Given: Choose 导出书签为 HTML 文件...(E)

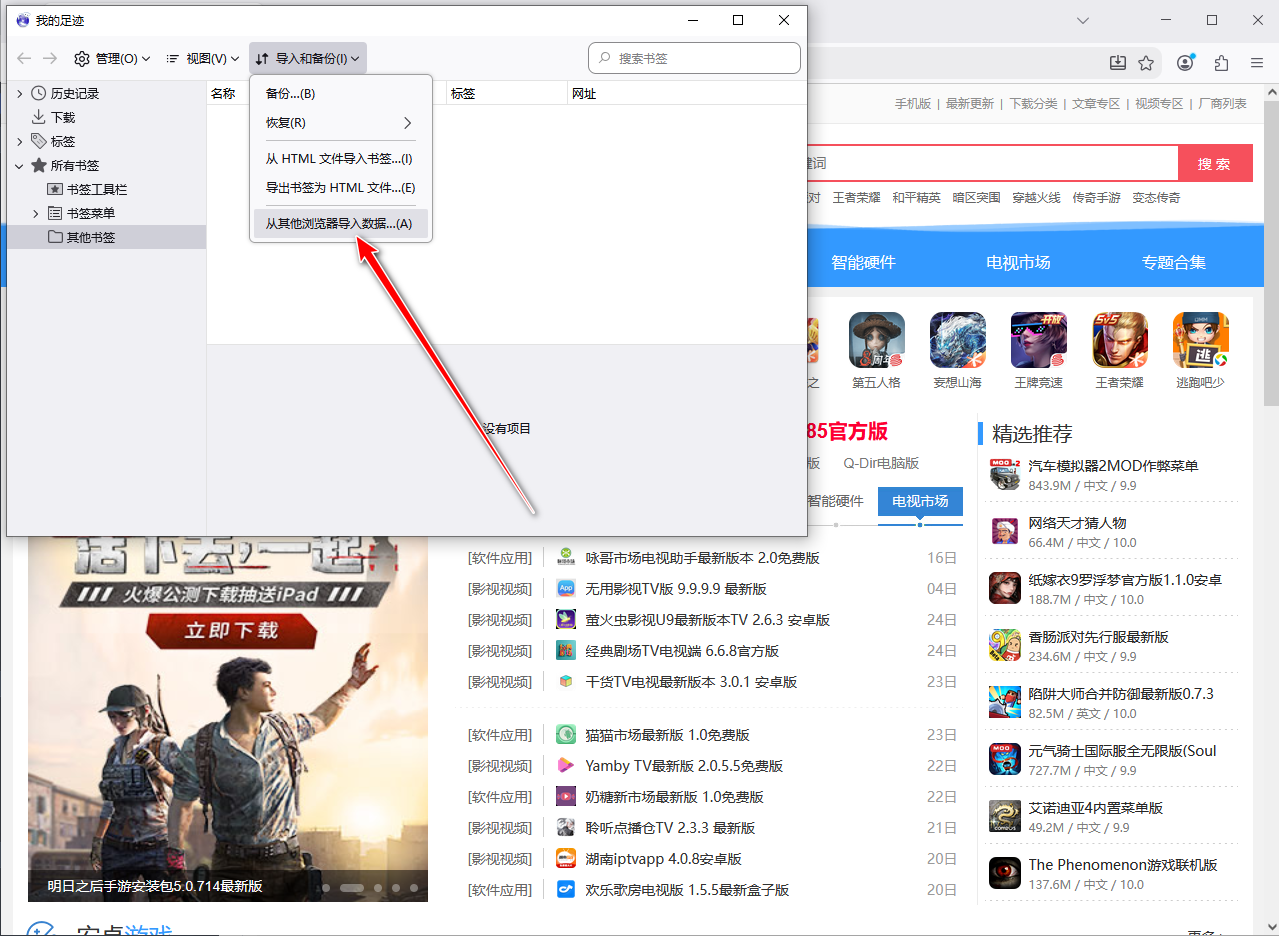Looking at the screenshot, I should click(341, 188).
